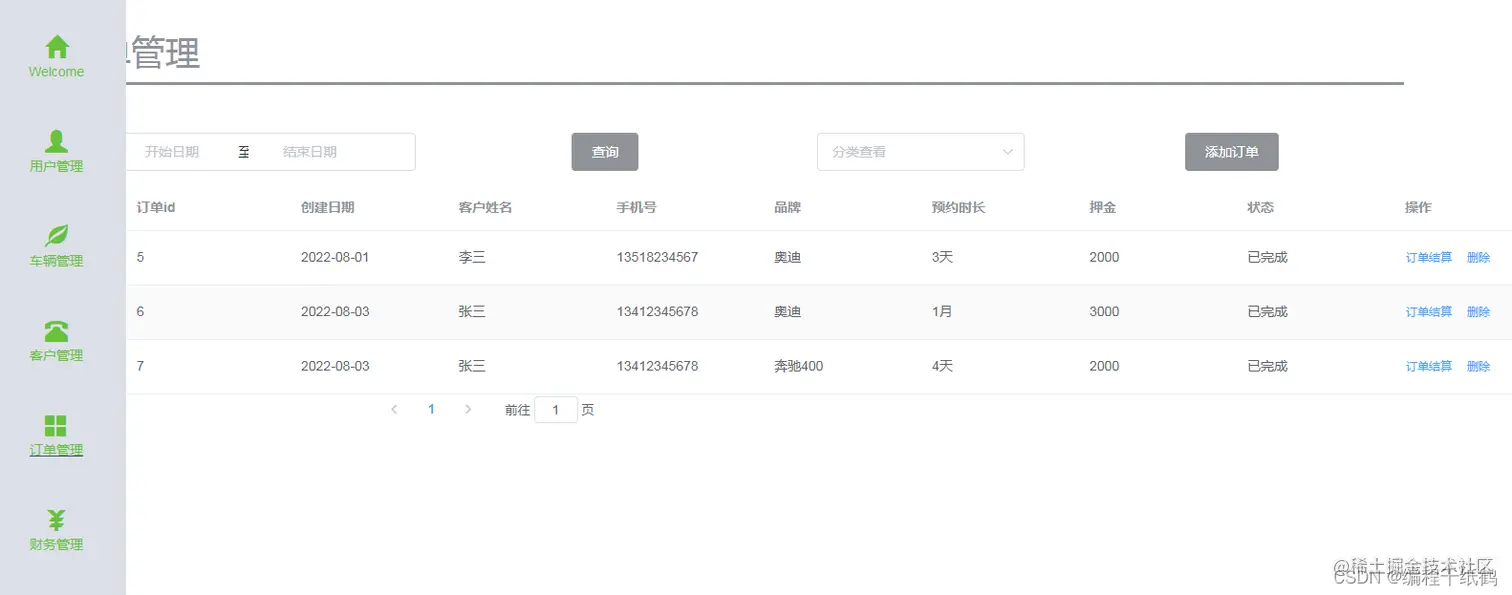1512x595 pixels.
Task: Click the 查询 button
Action: [605, 152]
